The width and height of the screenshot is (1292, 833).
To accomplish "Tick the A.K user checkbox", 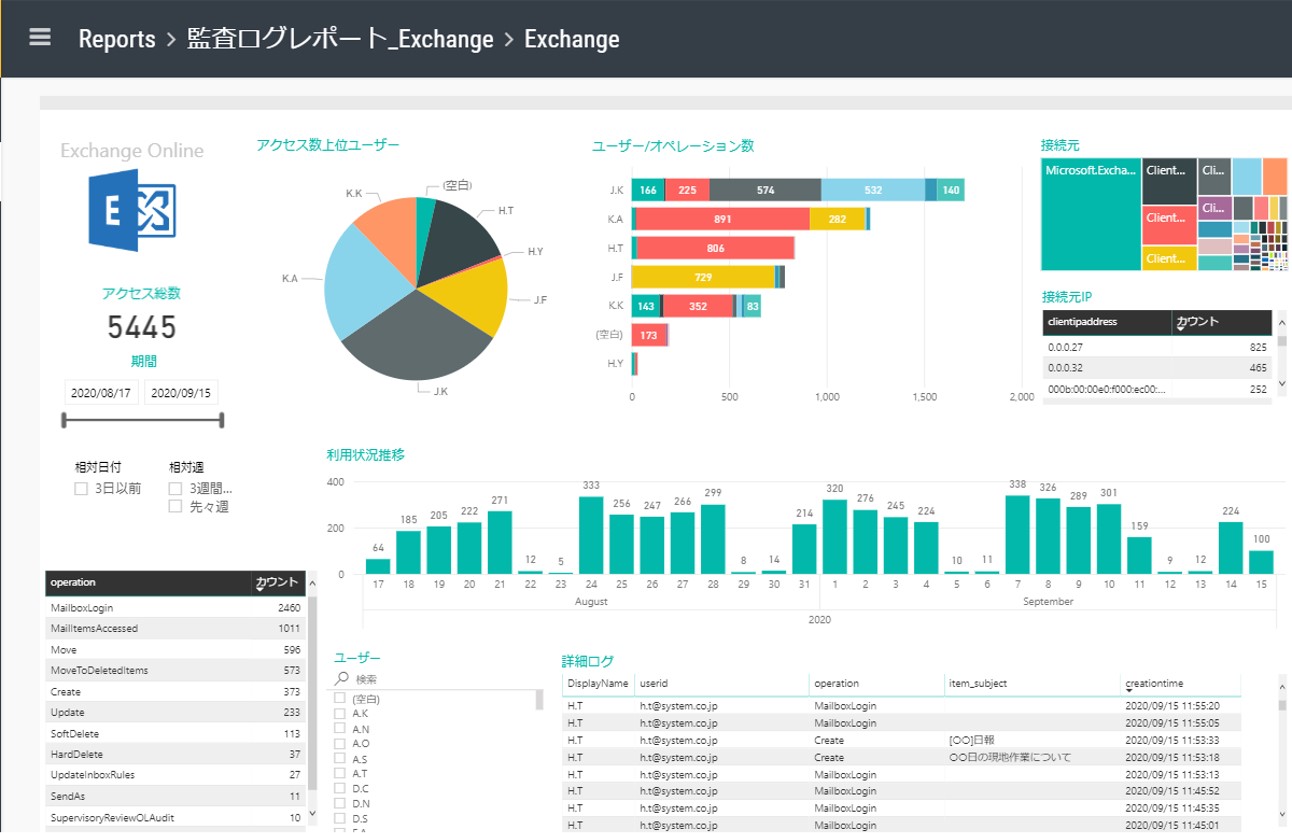I will click(x=340, y=714).
